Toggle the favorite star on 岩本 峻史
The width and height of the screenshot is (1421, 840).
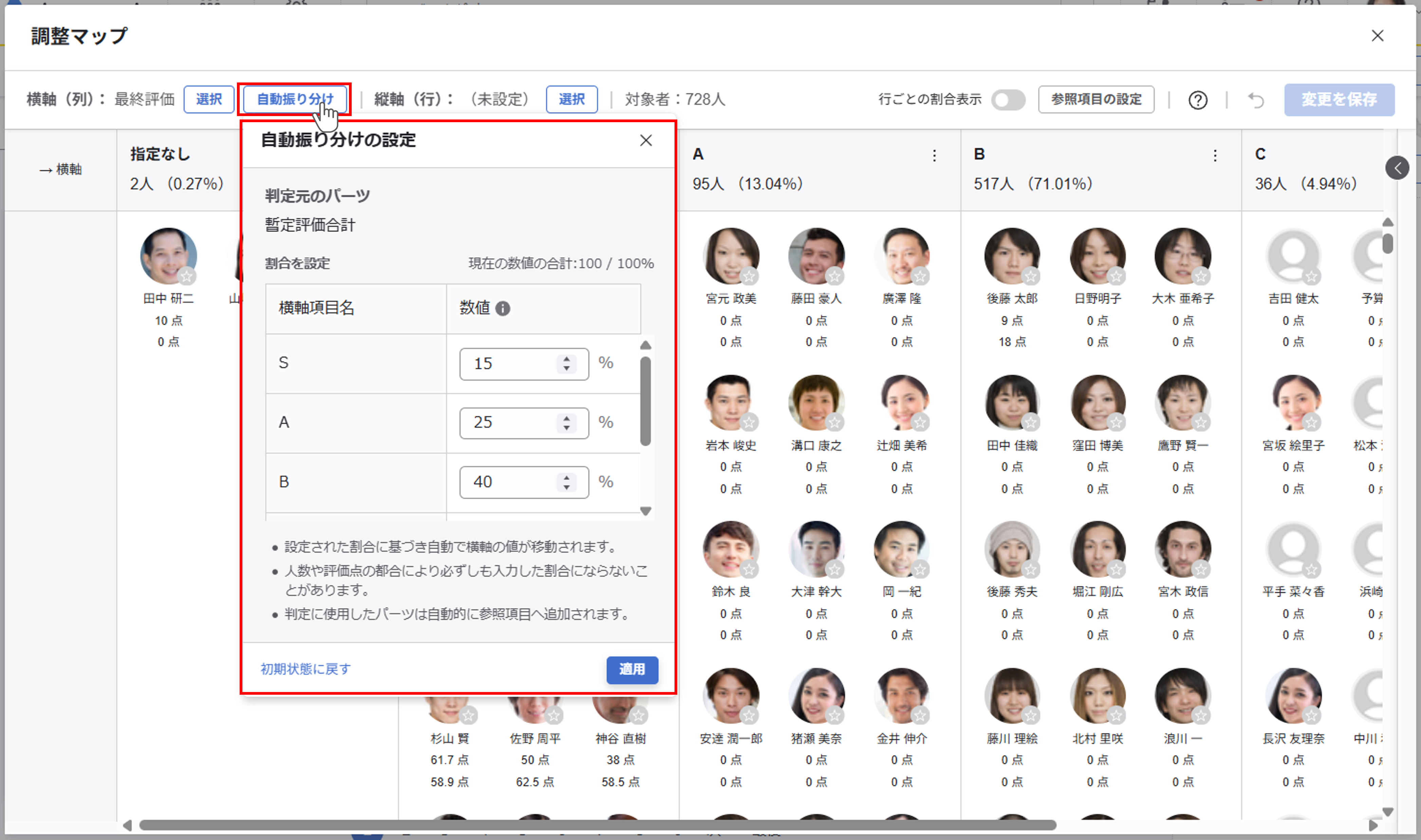[x=750, y=423]
